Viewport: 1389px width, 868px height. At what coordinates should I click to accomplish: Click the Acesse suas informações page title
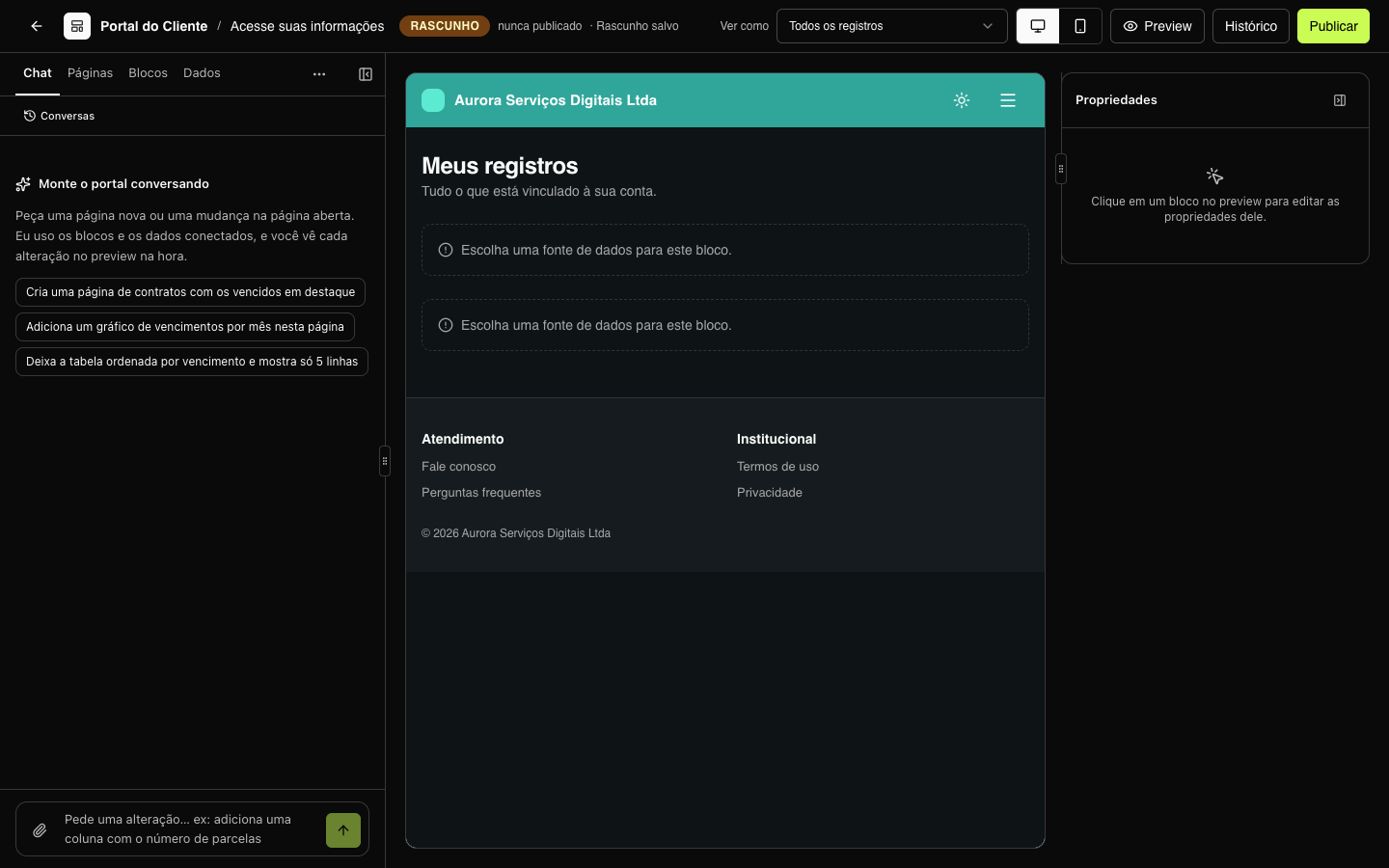pos(307,26)
